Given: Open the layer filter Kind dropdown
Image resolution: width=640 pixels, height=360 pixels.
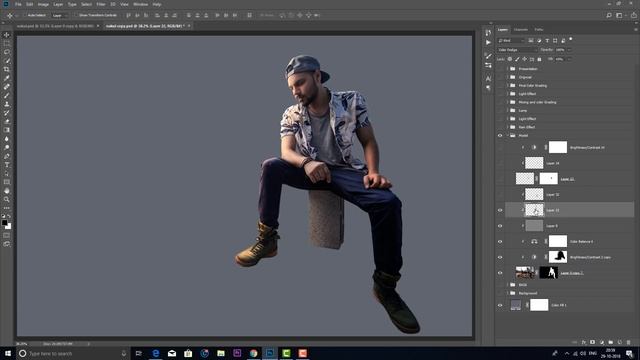Looking at the screenshot, I should (511, 40).
